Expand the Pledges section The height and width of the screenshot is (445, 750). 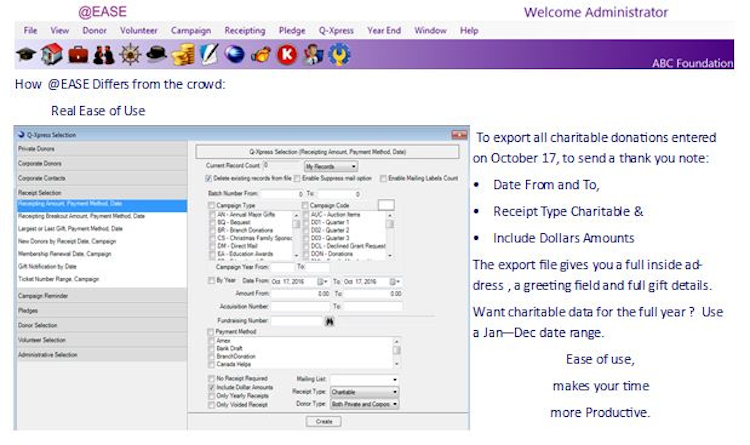point(102,311)
